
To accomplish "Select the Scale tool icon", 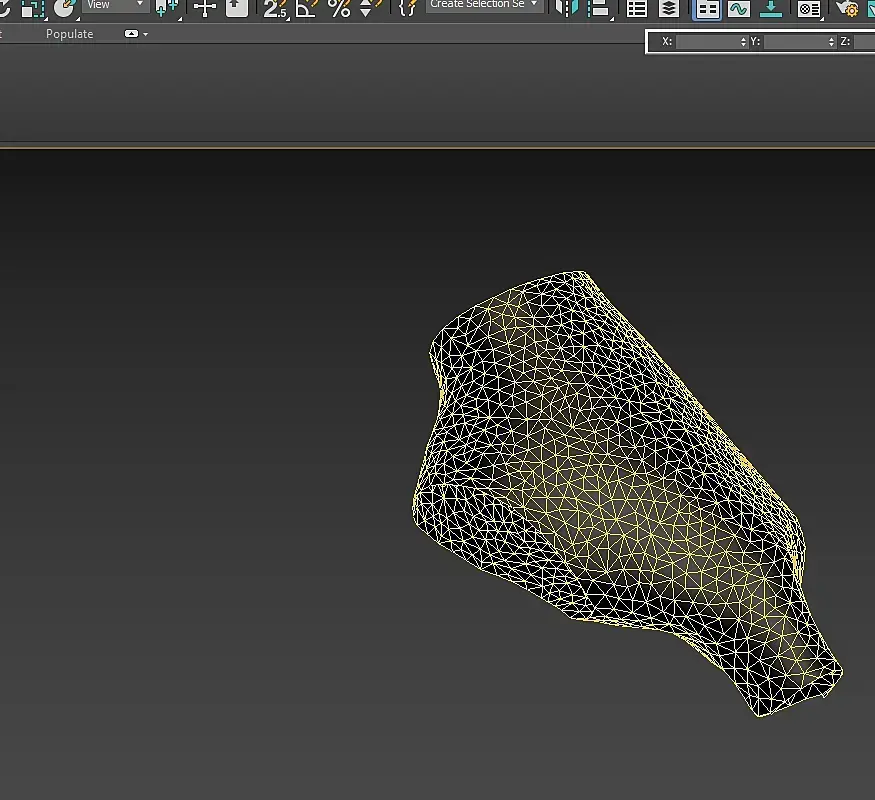I will point(32,8).
